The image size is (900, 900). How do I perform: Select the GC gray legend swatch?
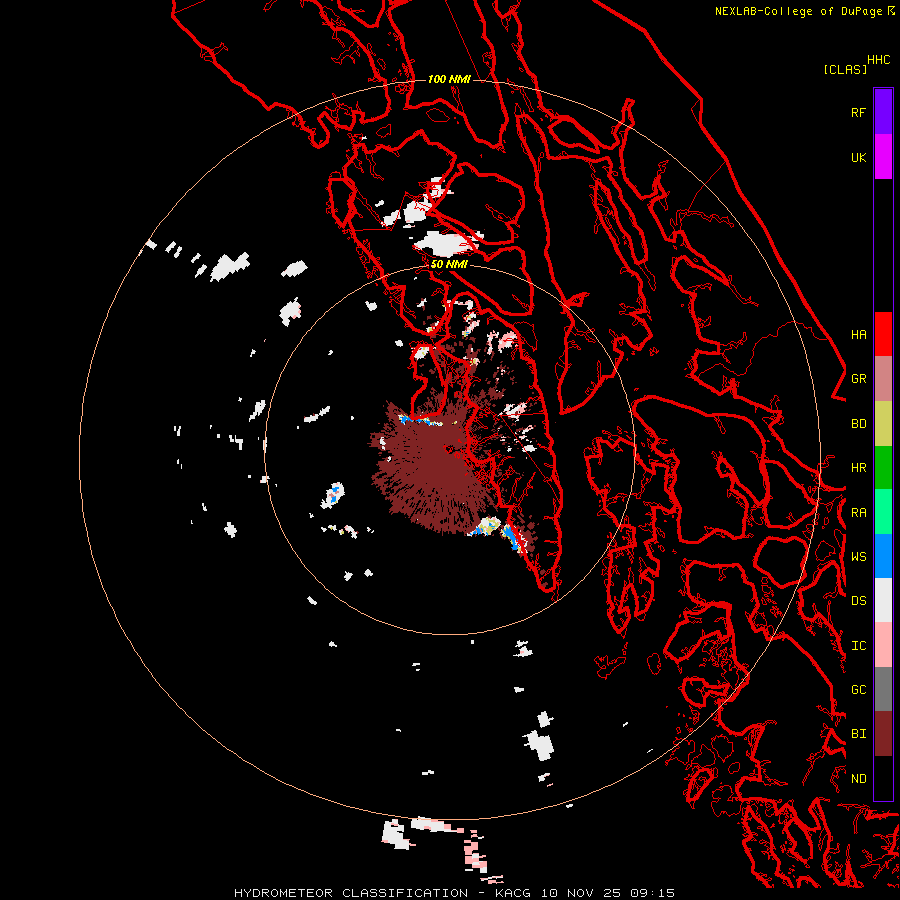pos(883,689)
